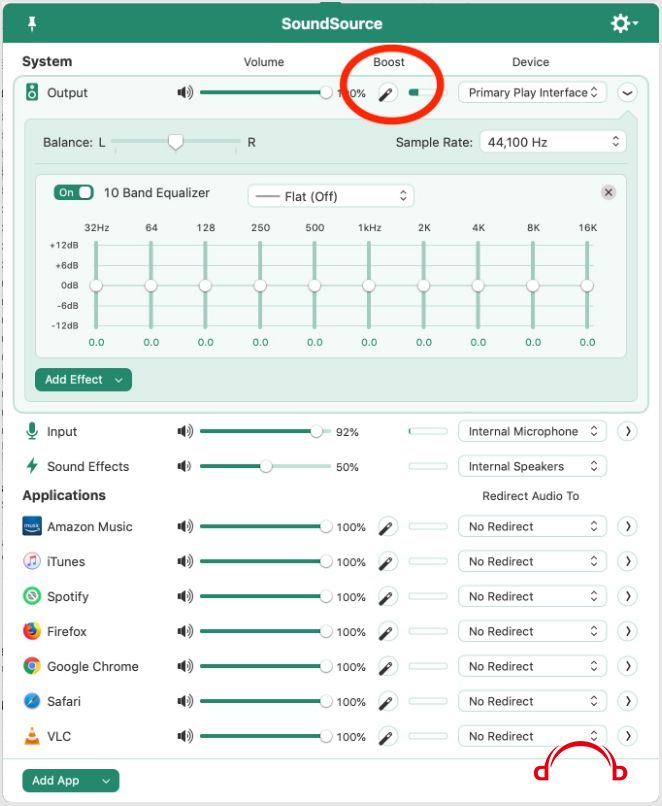662x806 pixels.
Task: Click the Sound Effects volume slider
Action: pos(266,466)
